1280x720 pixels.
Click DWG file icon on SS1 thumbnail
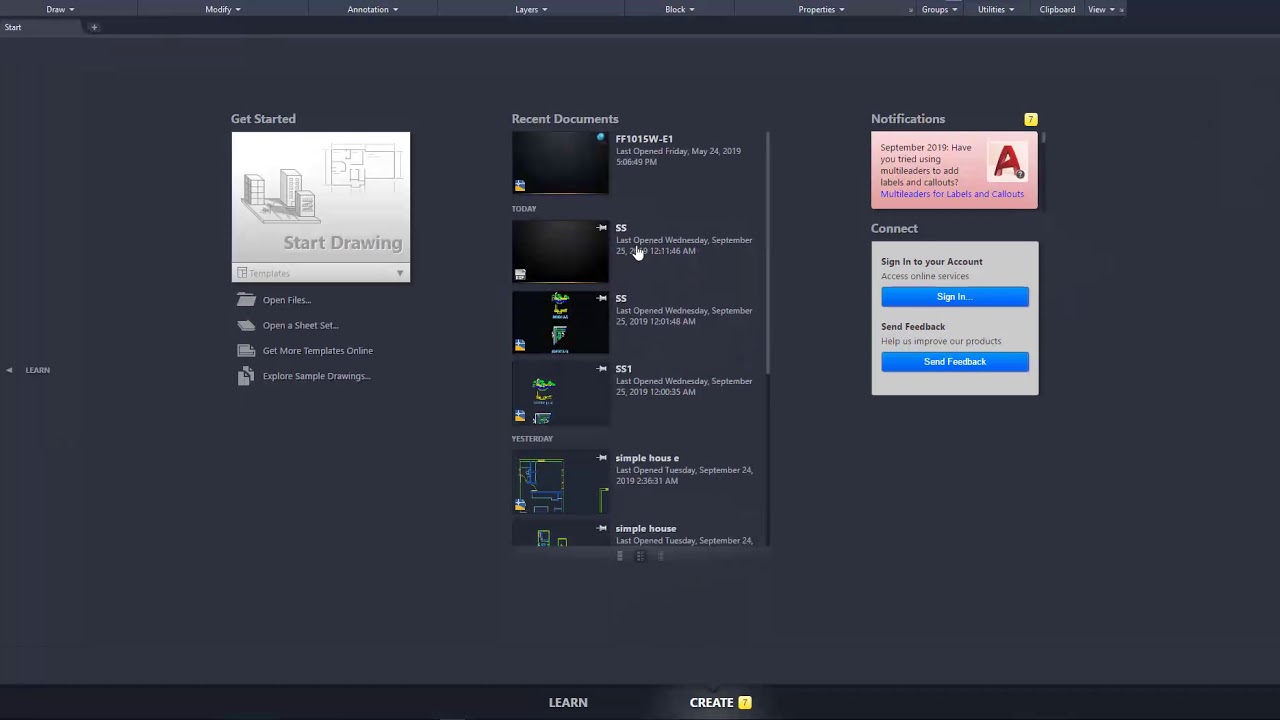[520, 415]
